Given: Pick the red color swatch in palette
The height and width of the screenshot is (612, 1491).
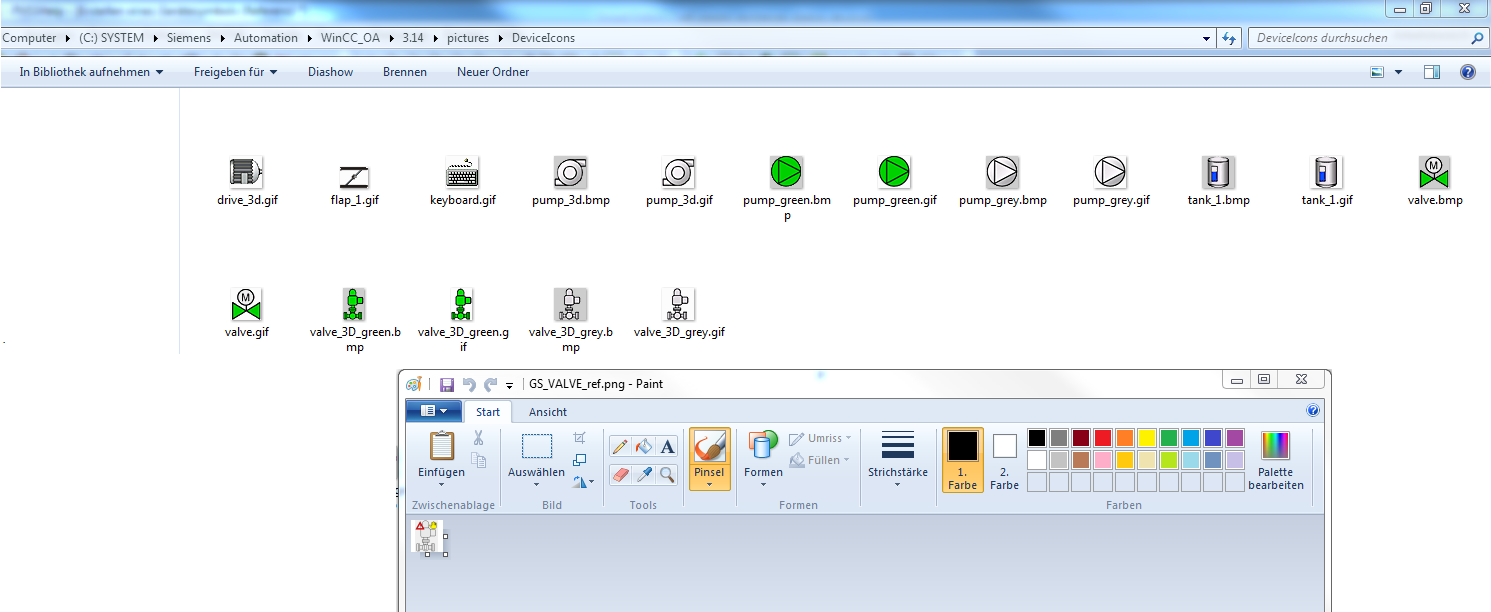Looking at the screenshot, I should pos(1102,438).
